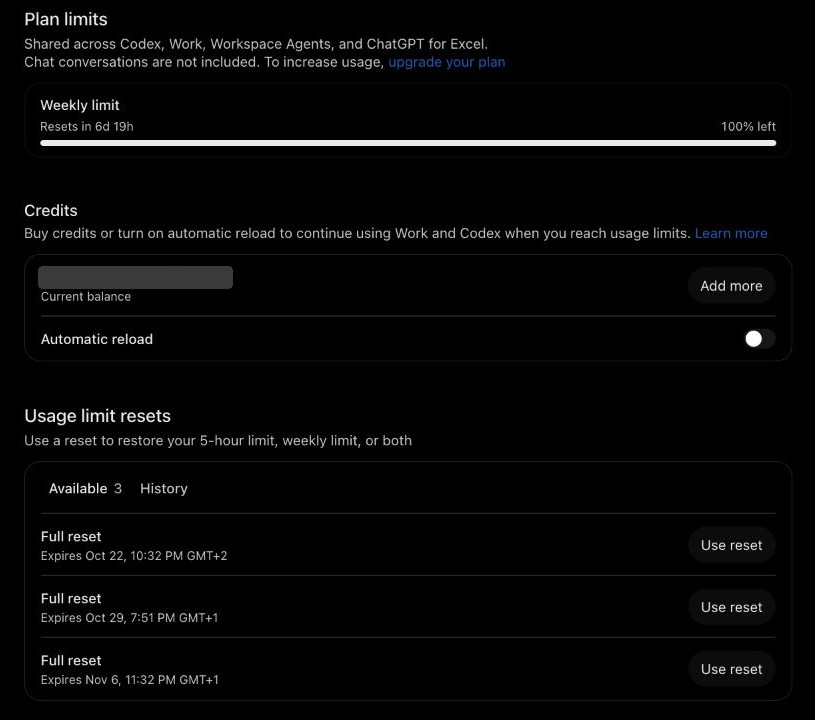Click the redacted Current balance value

point(136,278)
